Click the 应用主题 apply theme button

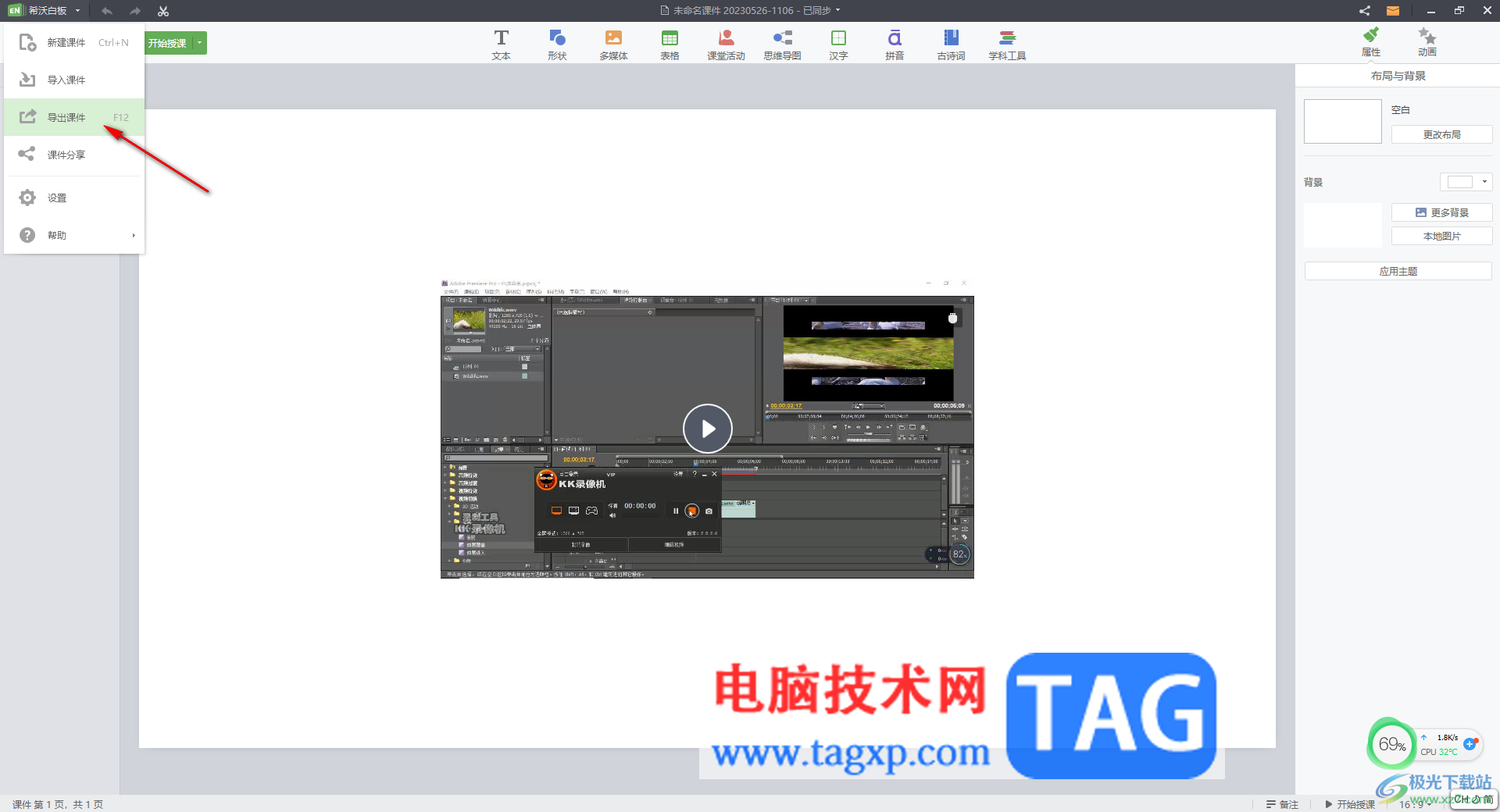pyautogui.click(x=1398, y=271)
